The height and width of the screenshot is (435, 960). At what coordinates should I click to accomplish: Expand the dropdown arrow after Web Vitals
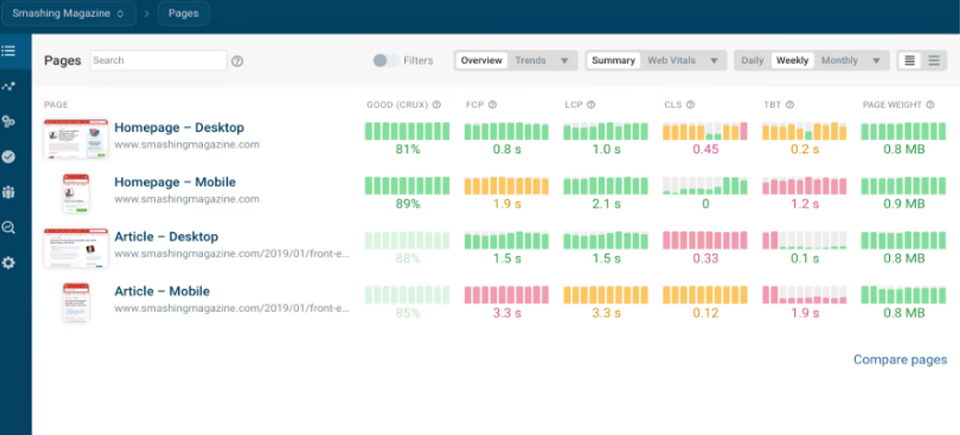click(x=713, y=61)
